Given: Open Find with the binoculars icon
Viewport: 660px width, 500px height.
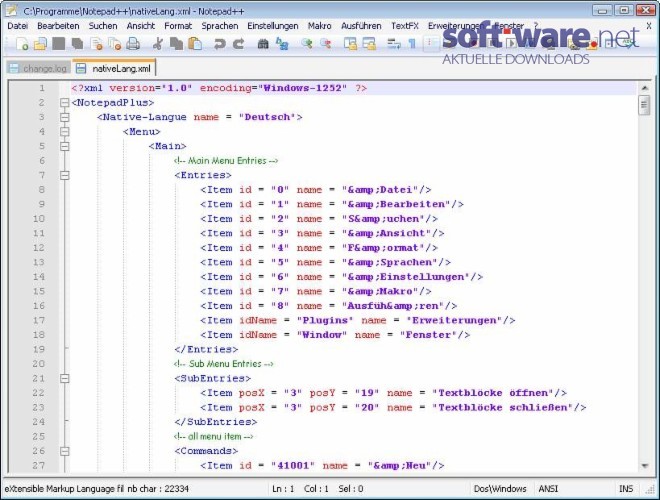Looking at the screenshot, I should pyautogui.click(x=263, y=44).
